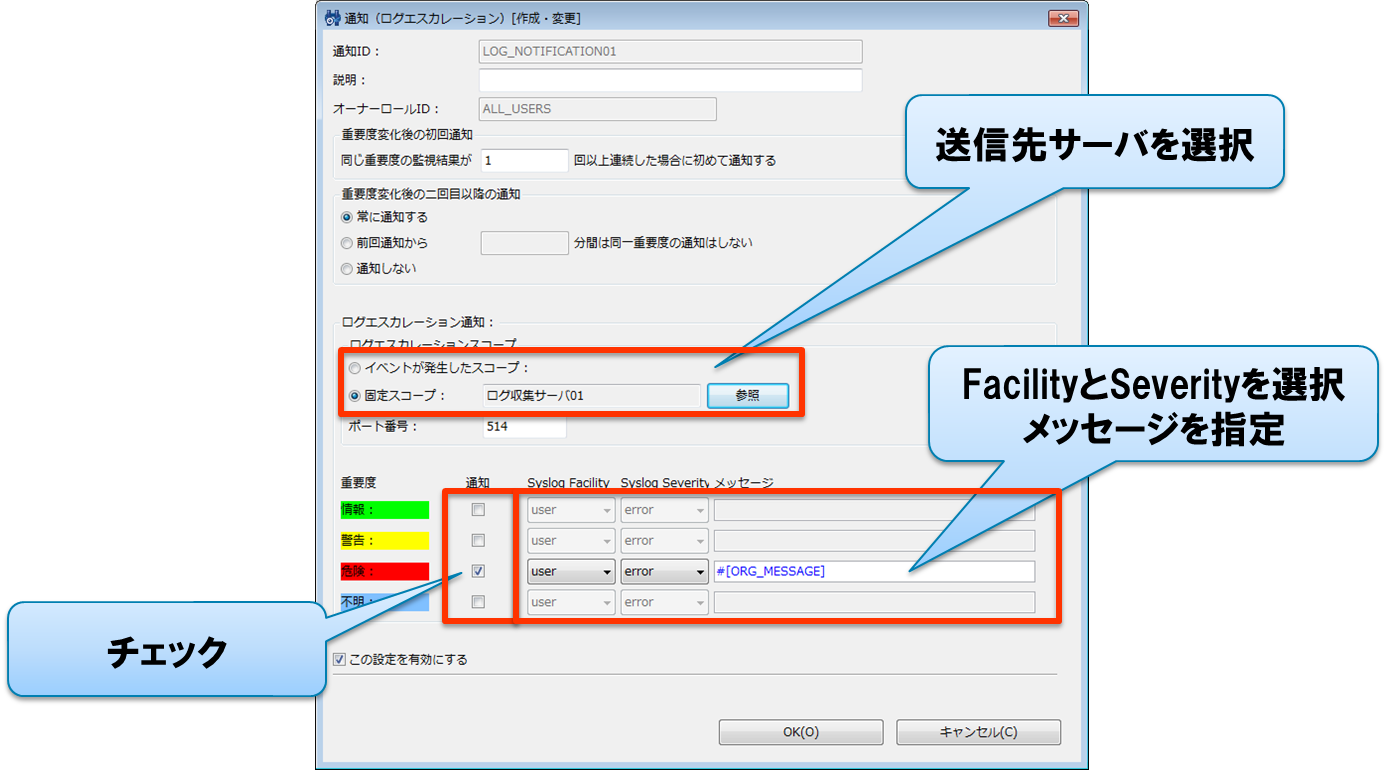Open Syslog Severity dropdown in 警告 row
Screen dimensions: 1386x770
pyautogui.click(x=664, y=541)
